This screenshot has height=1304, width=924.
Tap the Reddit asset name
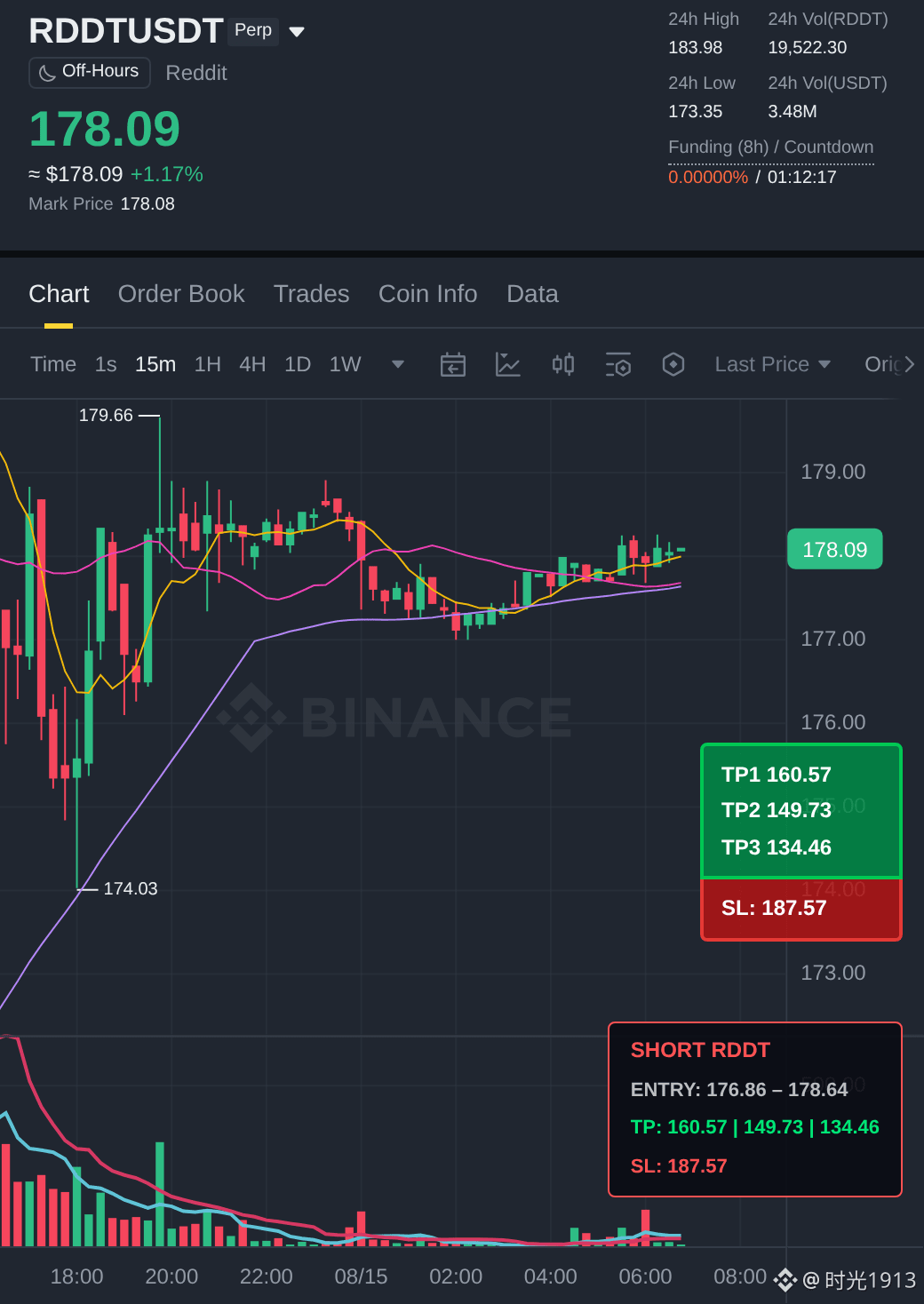196,73
